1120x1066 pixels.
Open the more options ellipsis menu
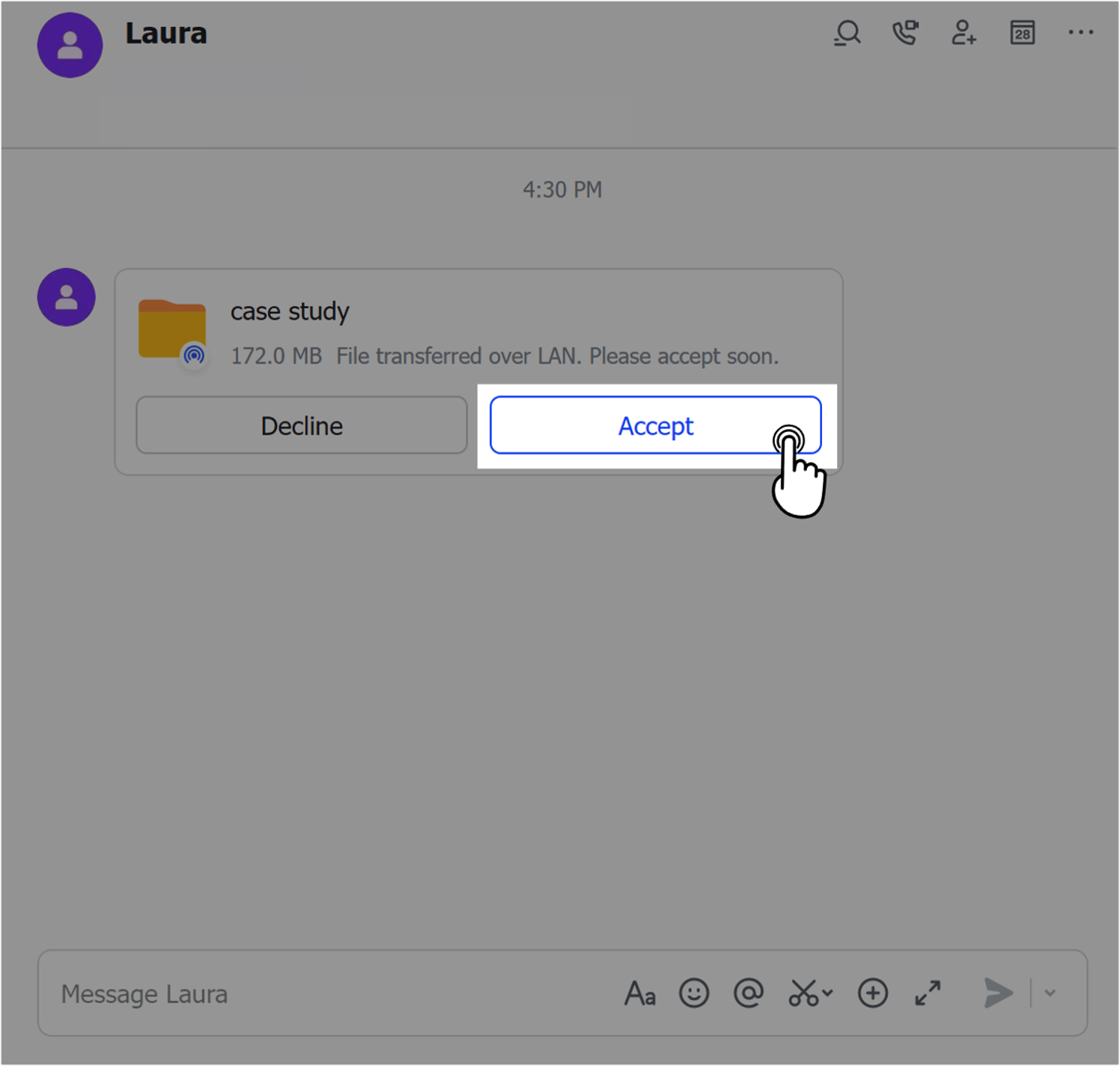(1080, 33)
